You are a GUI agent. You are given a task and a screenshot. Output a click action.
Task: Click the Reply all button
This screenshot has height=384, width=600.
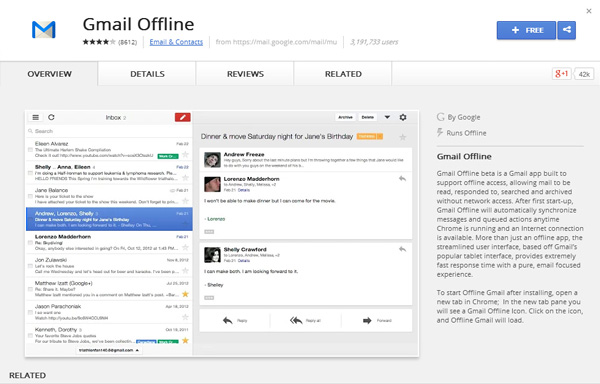[x=305, y=321]
